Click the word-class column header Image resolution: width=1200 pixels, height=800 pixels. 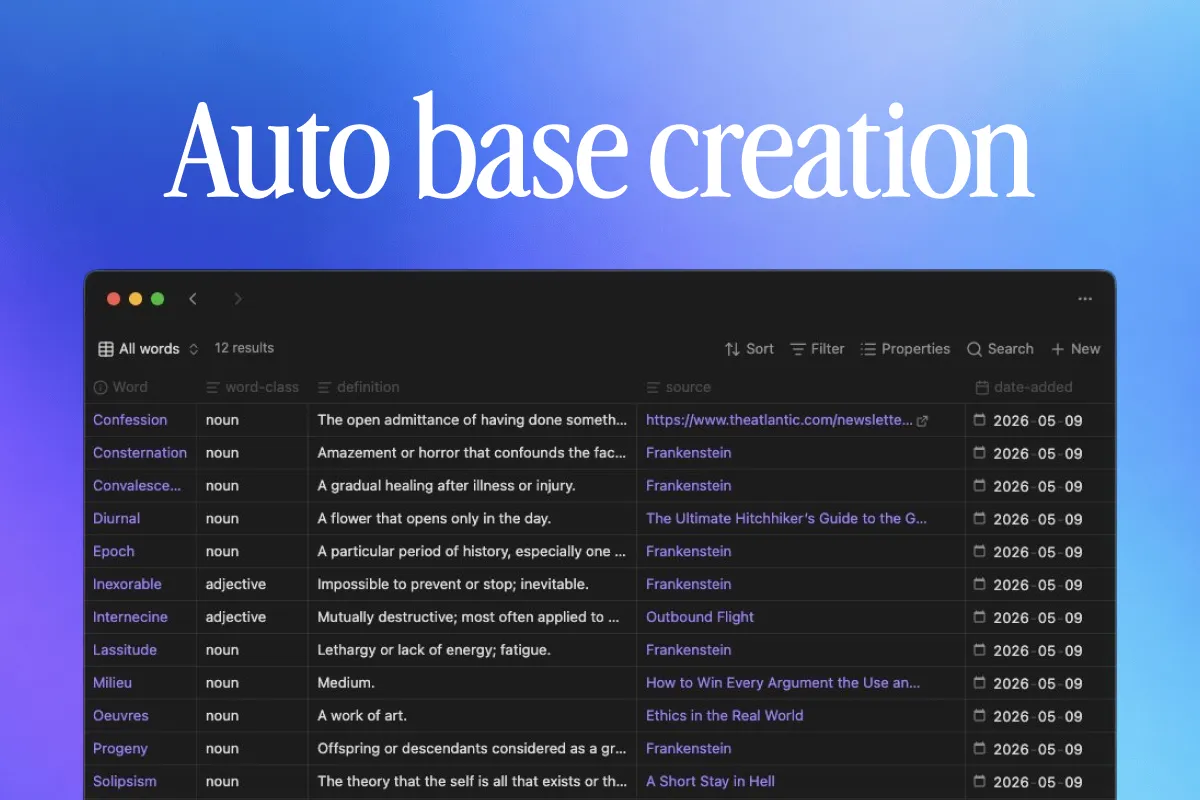point(252,387)
